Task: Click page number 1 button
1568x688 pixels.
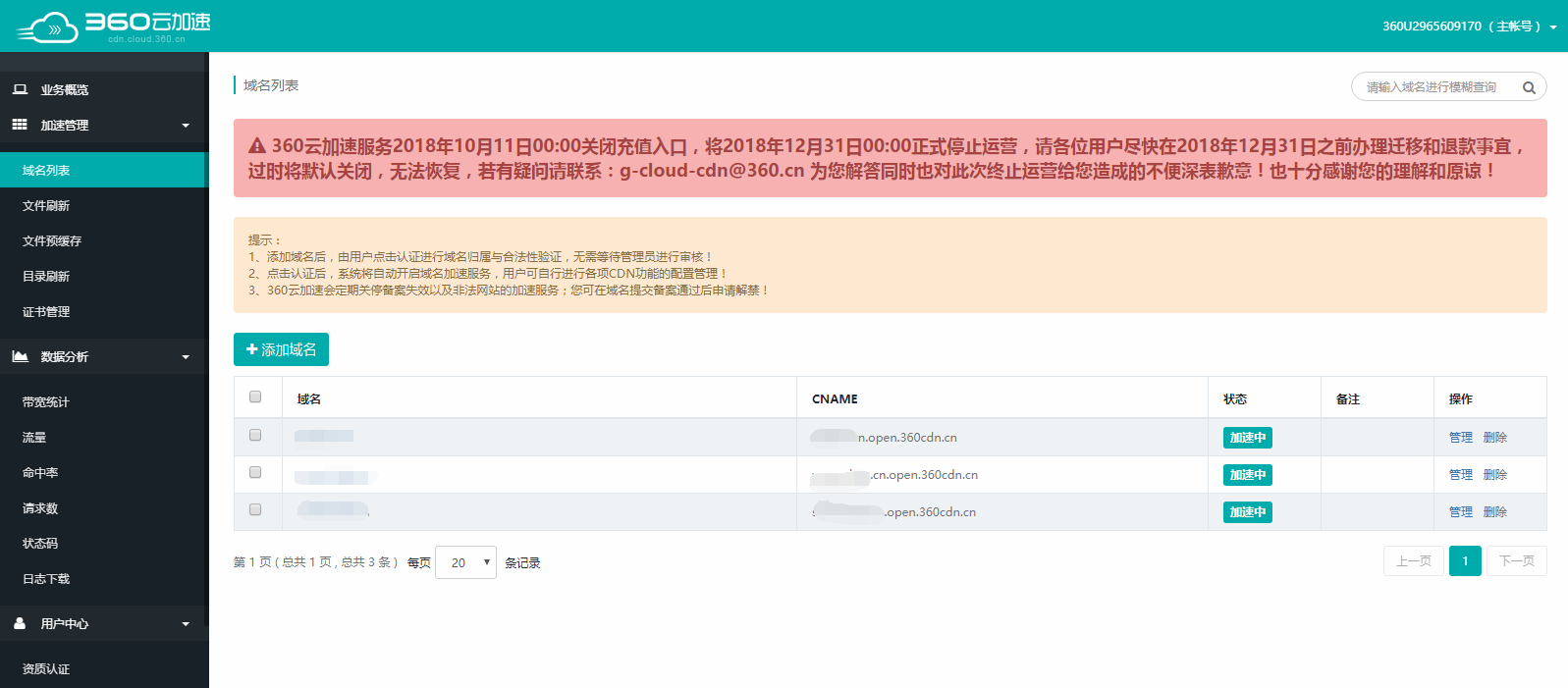Action: click(1465, 561)
